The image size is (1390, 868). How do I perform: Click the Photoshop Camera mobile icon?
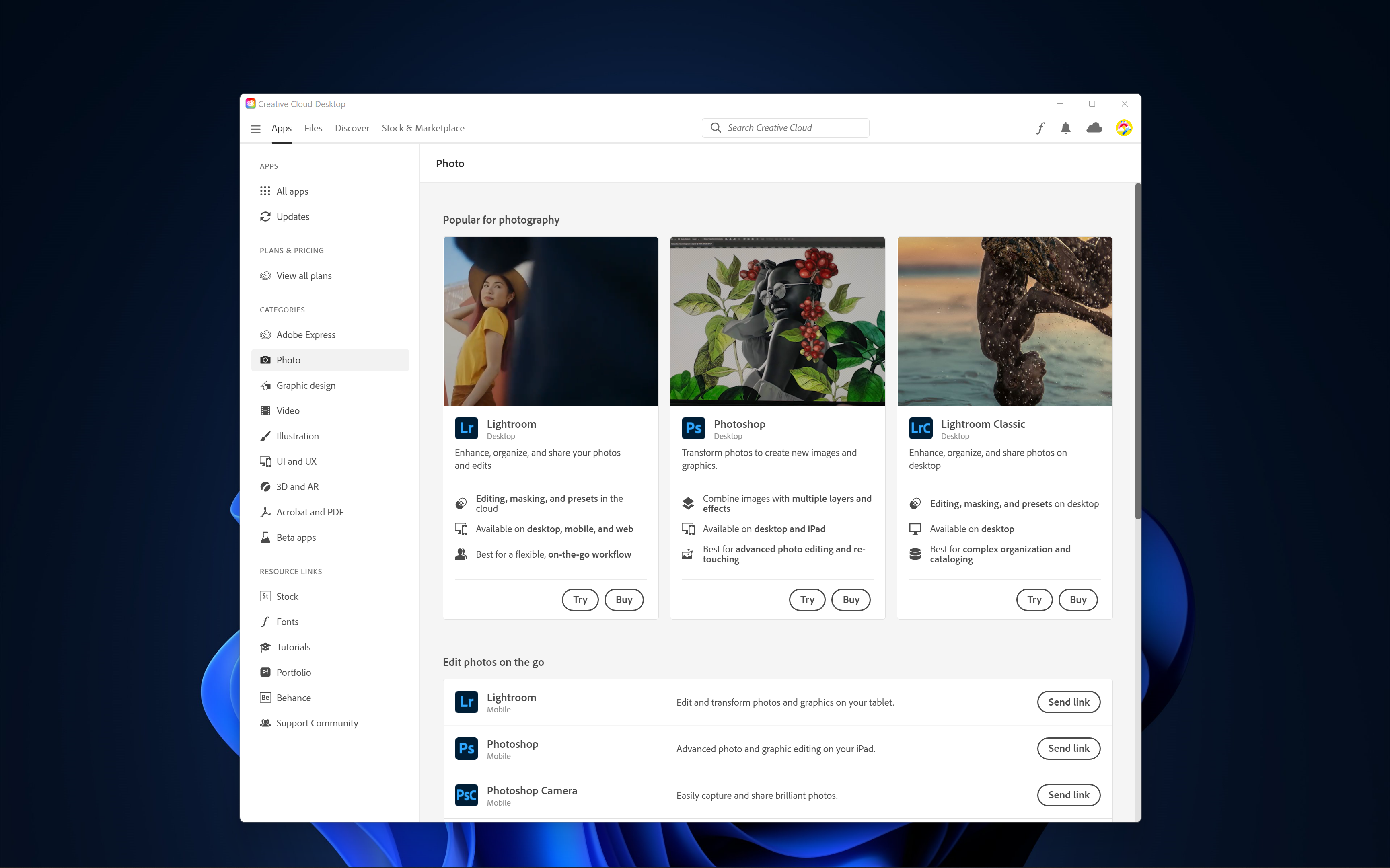pyautogui.click(x=466, y=794)
